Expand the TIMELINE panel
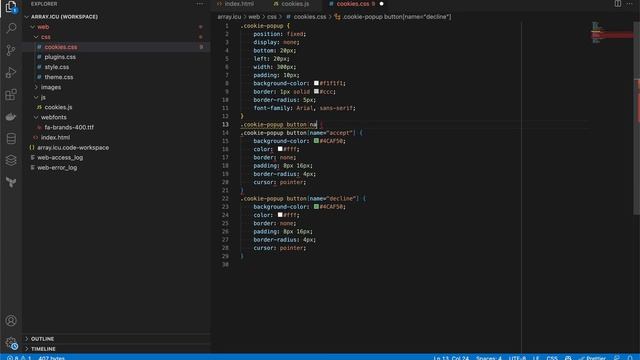640x360 pixels. [x=27, y=349]
